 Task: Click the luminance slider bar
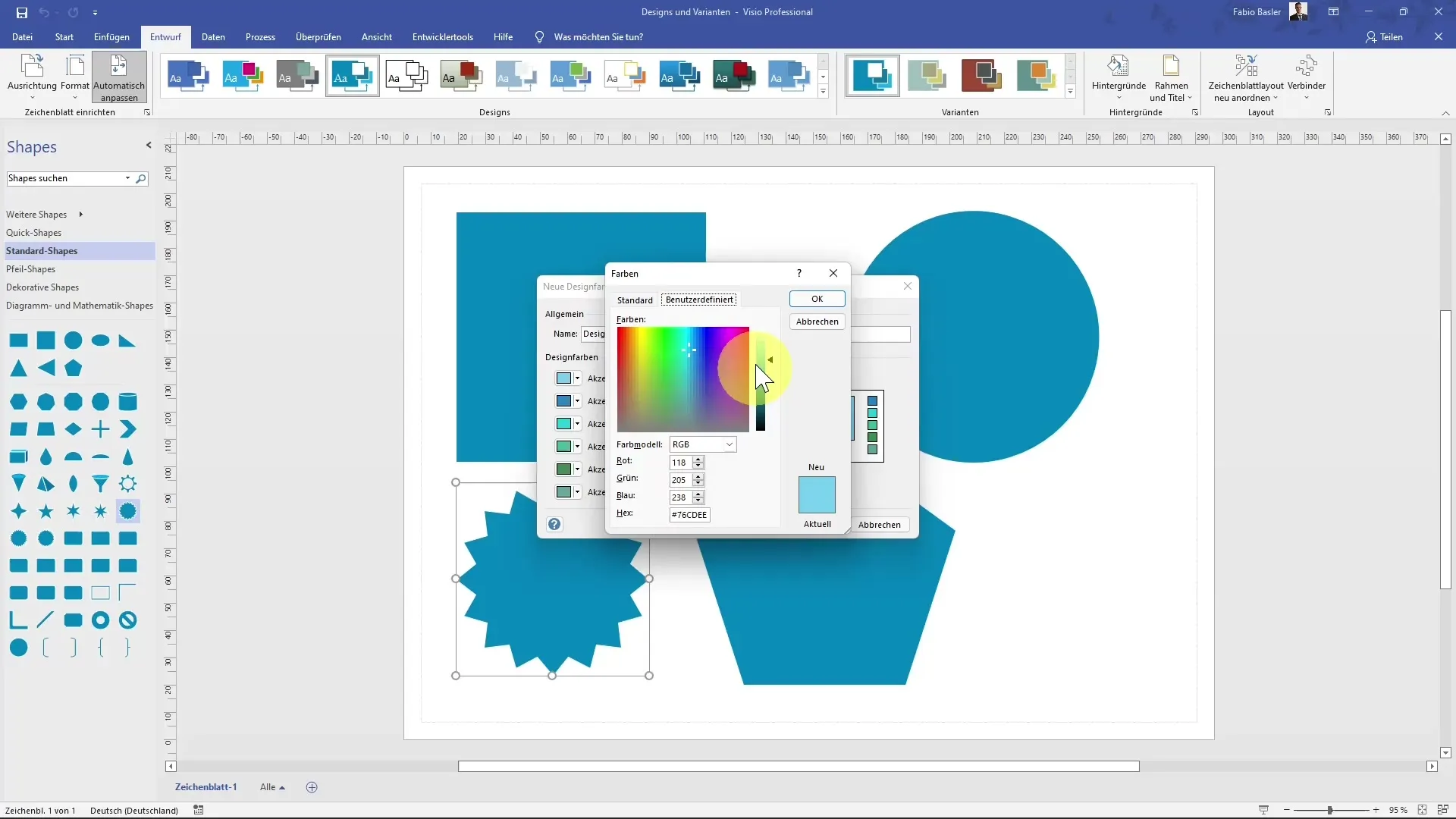761,379
